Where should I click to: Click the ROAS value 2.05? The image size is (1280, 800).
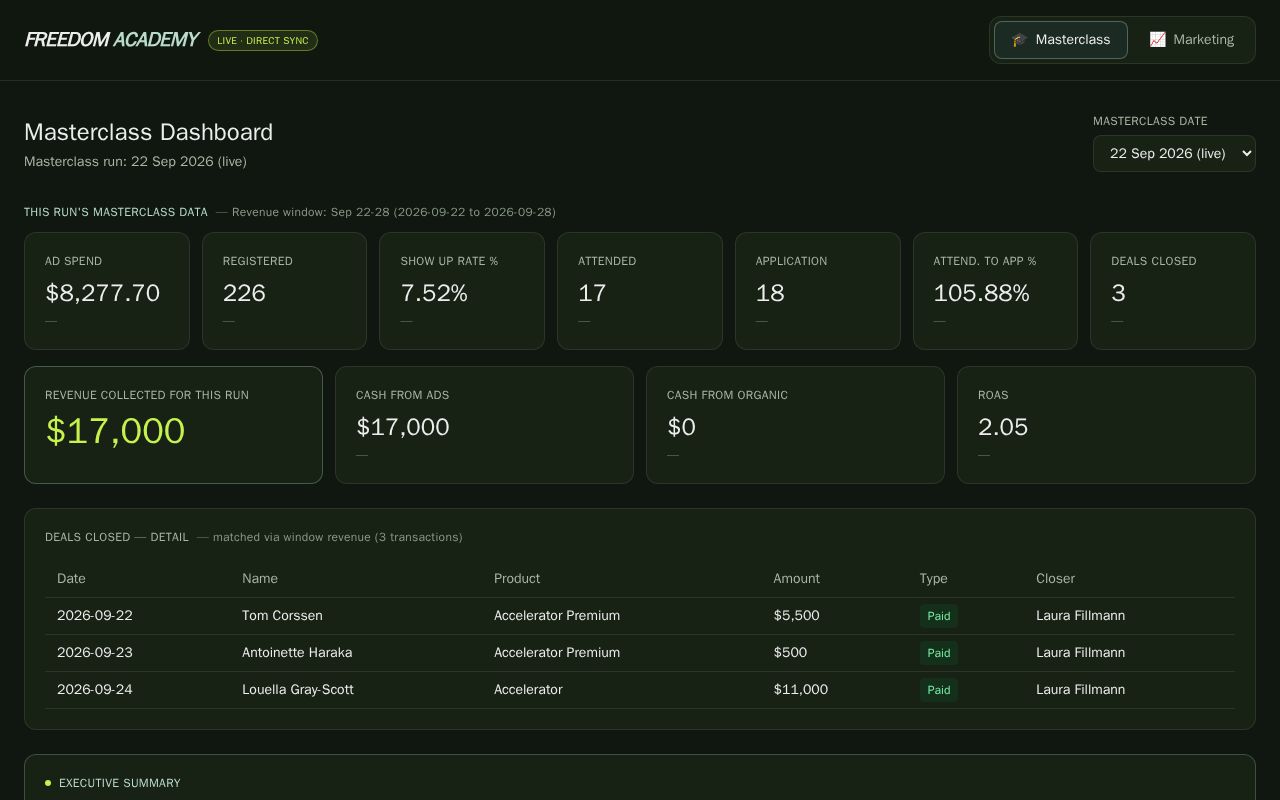coord(1003,427)
